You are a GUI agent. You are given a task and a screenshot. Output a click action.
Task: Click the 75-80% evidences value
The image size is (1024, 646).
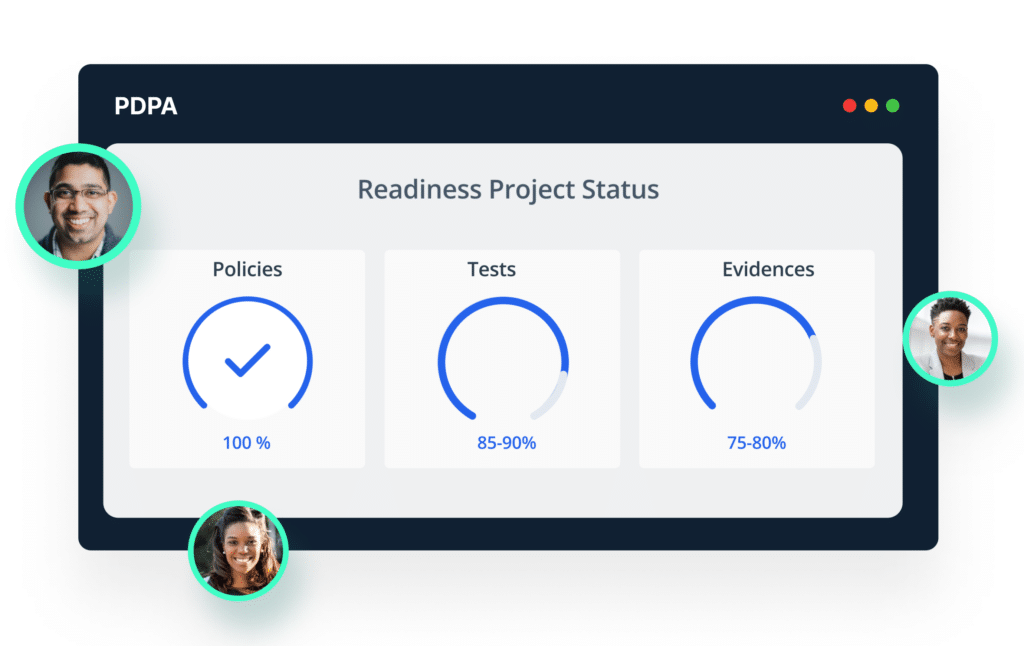(756, 443)
